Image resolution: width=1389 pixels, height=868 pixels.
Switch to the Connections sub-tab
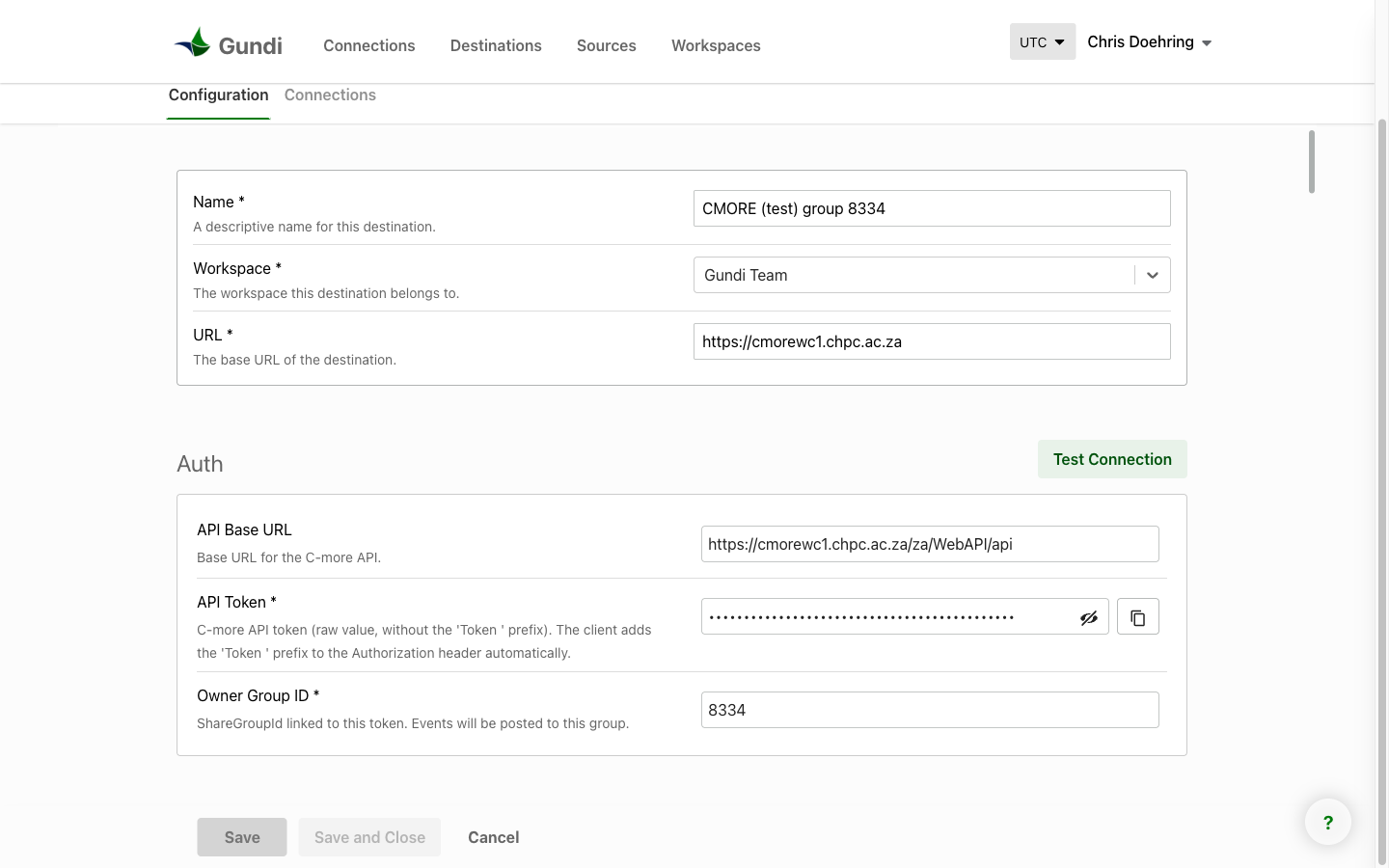coord(330,95)
